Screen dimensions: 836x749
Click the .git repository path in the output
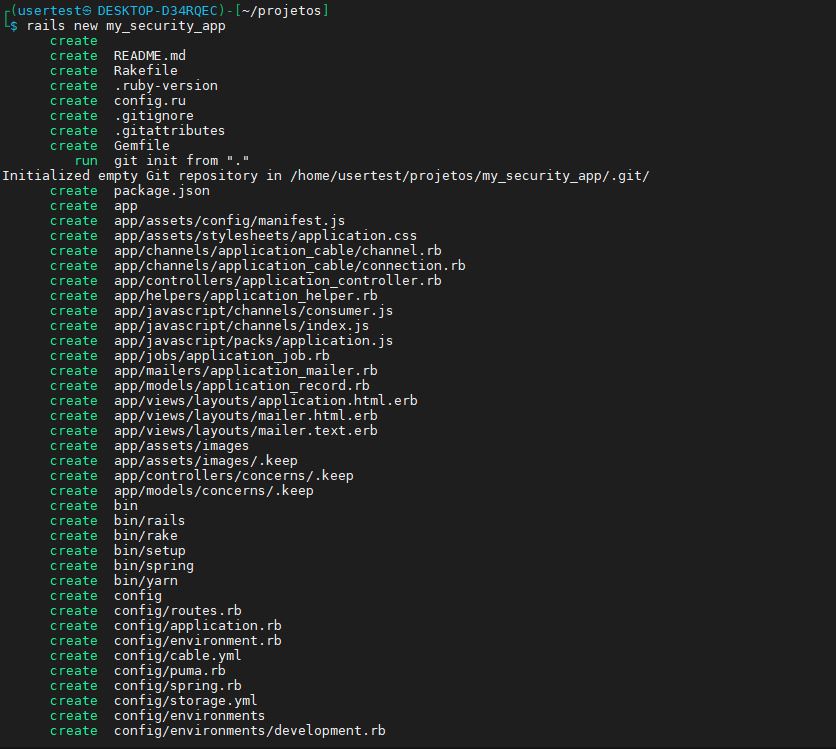point(469,176)
